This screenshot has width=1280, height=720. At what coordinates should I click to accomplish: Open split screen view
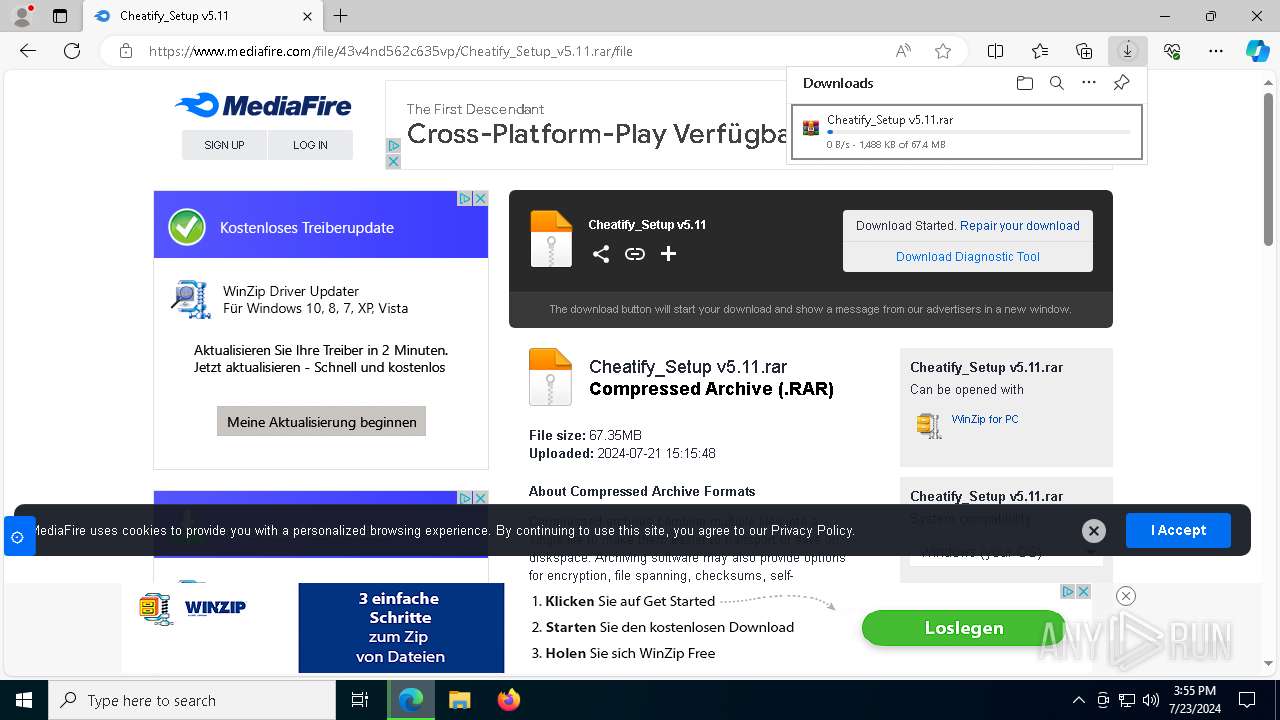[996, 51]
